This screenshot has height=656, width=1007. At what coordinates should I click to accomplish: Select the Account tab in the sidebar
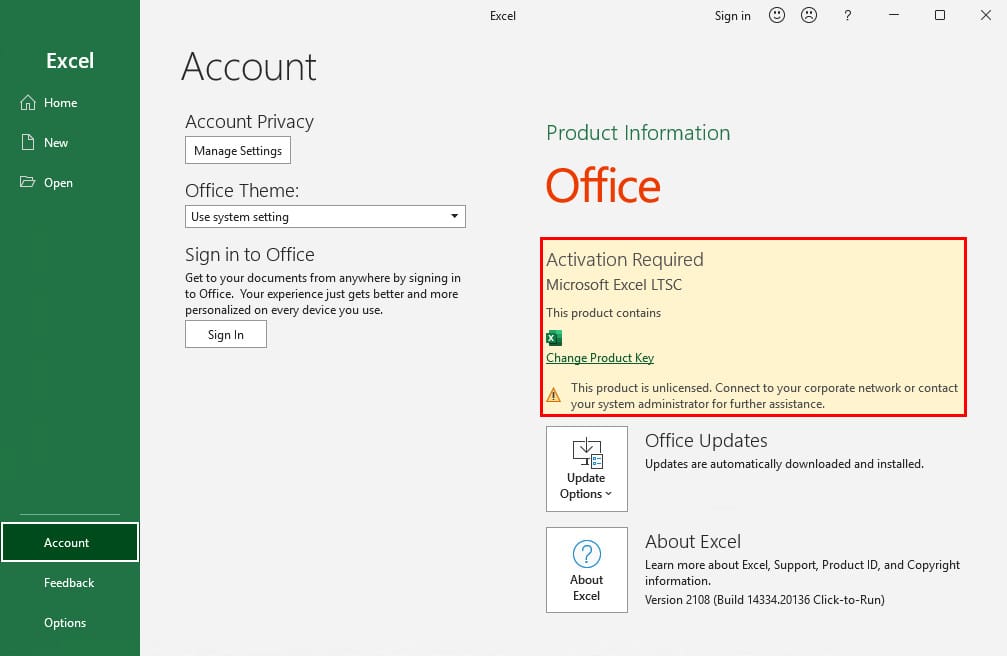coord(70,542)
